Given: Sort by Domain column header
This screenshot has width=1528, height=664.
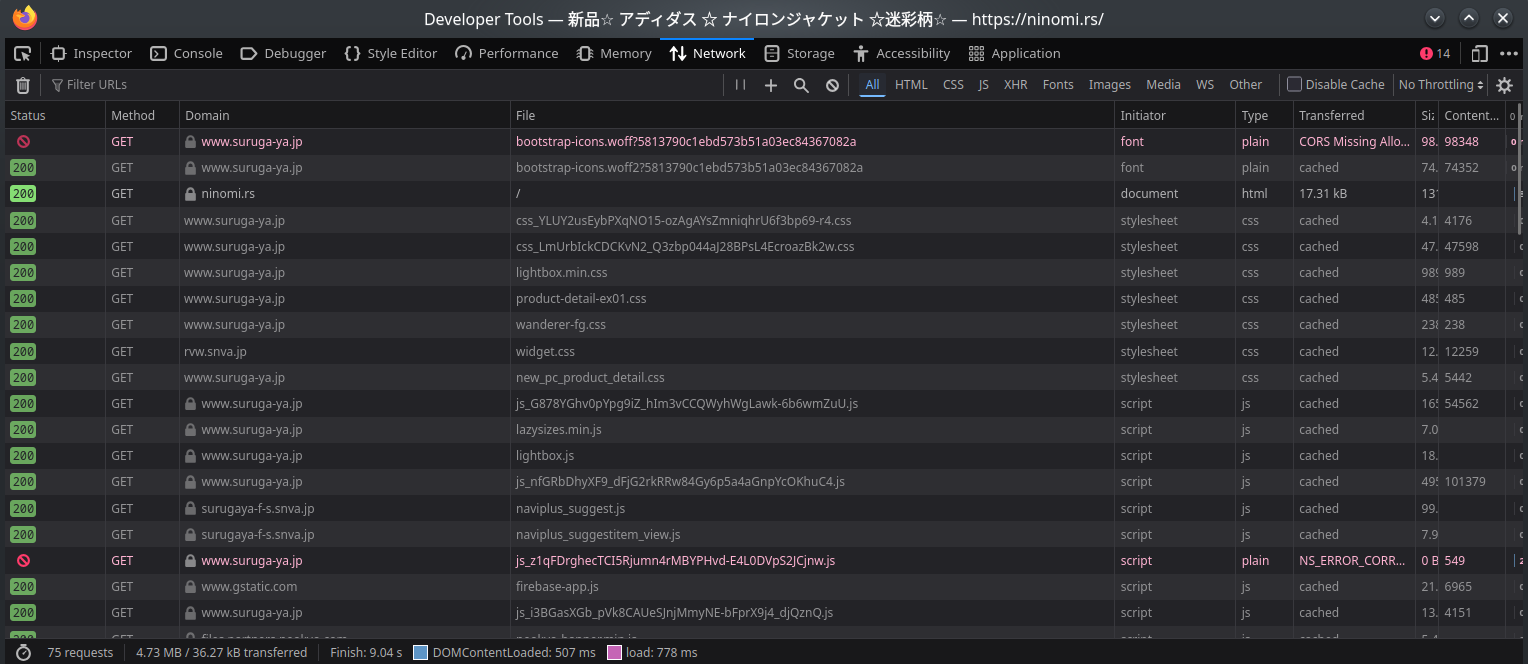Looking at the screenshot, I should coord(345,116).
